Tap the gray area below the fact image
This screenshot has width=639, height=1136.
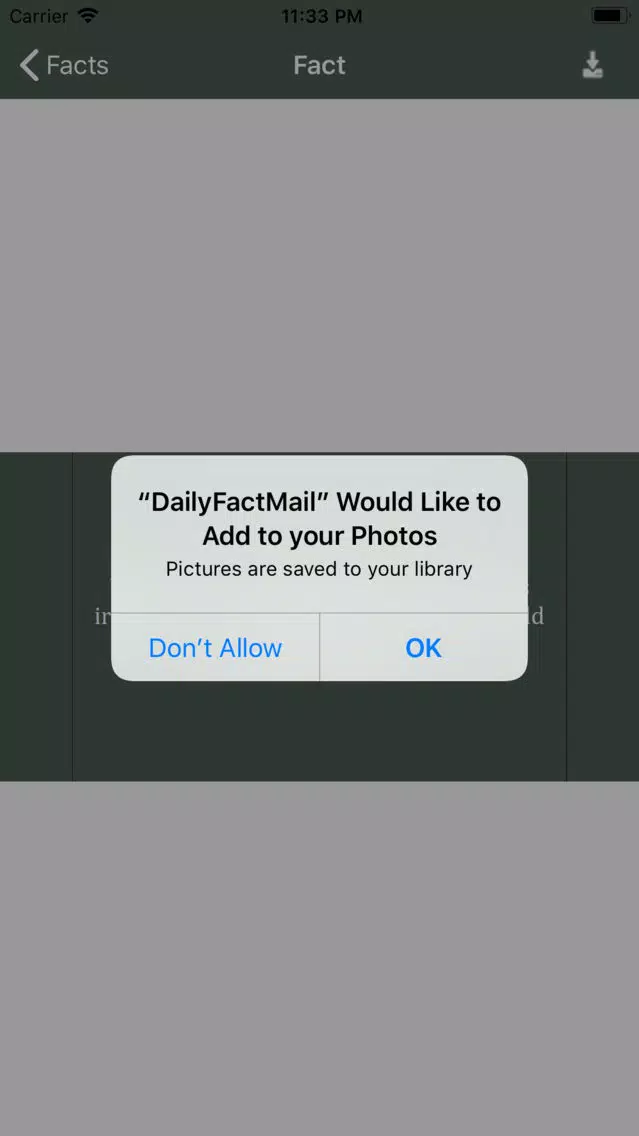(x=320, y=958)
